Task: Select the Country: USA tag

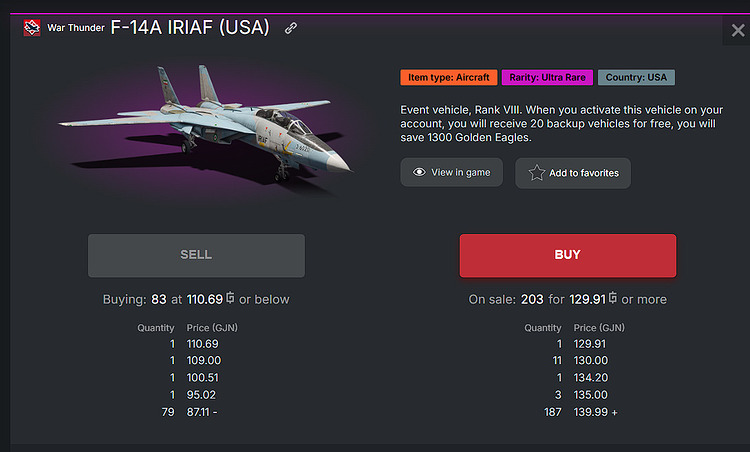Action: click(637, 77)
